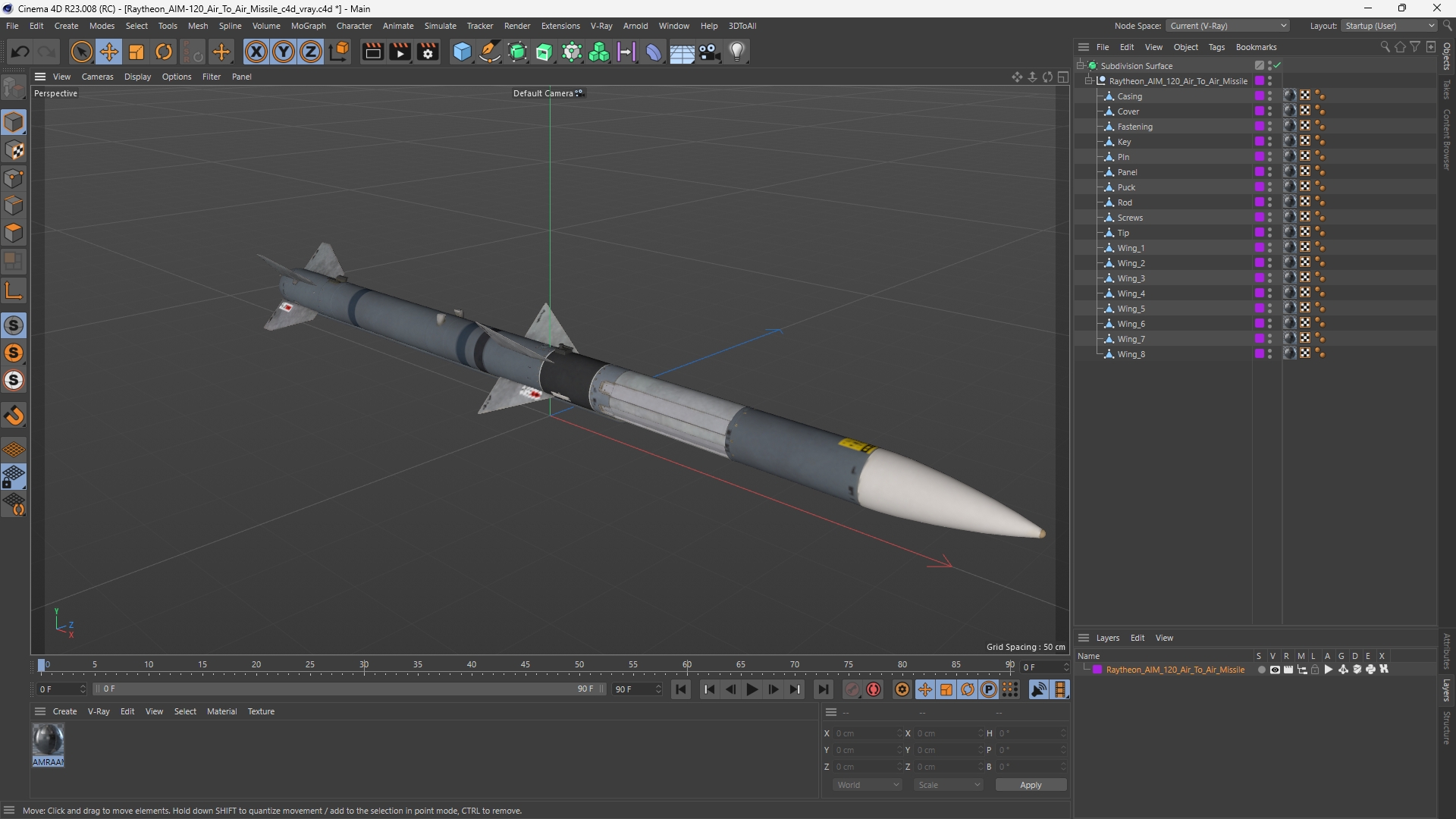Open the Extensions menu
The height and width of the screenshot is (819, 1456).
(x=560, y=26)
